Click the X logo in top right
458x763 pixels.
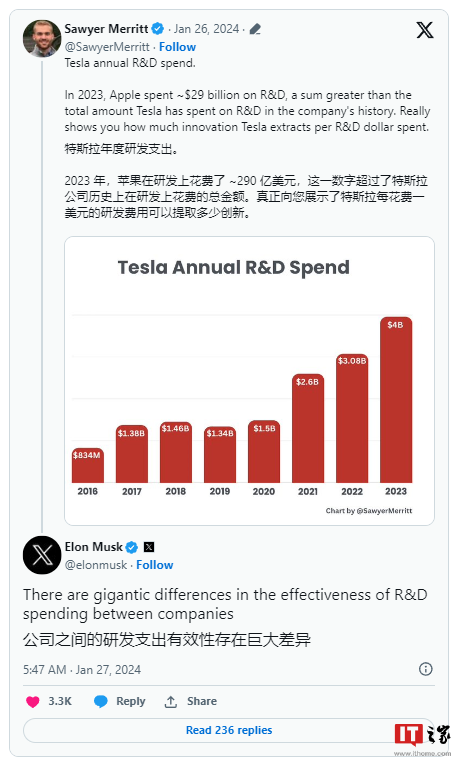pos(424,30)
